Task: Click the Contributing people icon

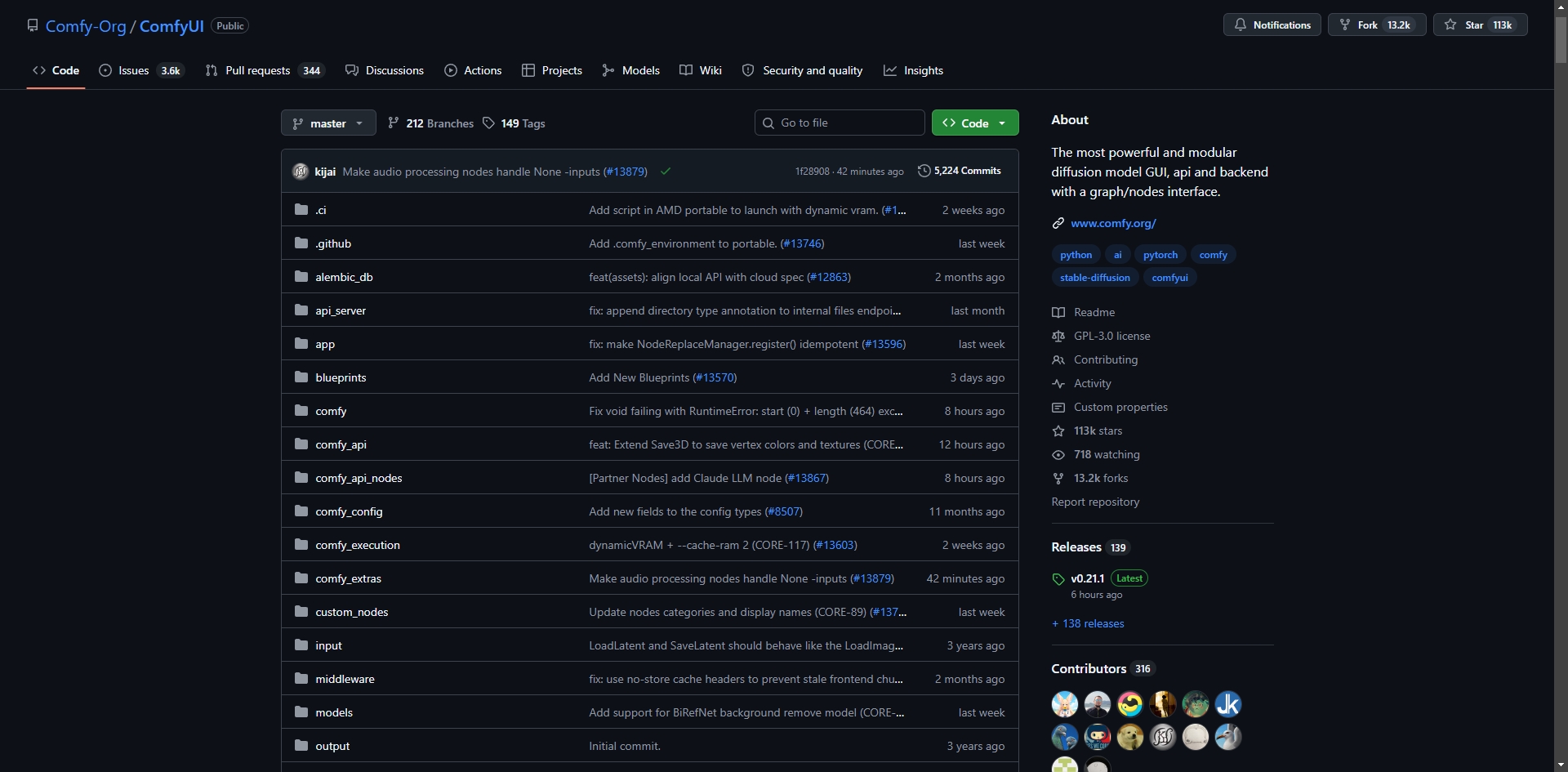Action: click(1058, 359)
